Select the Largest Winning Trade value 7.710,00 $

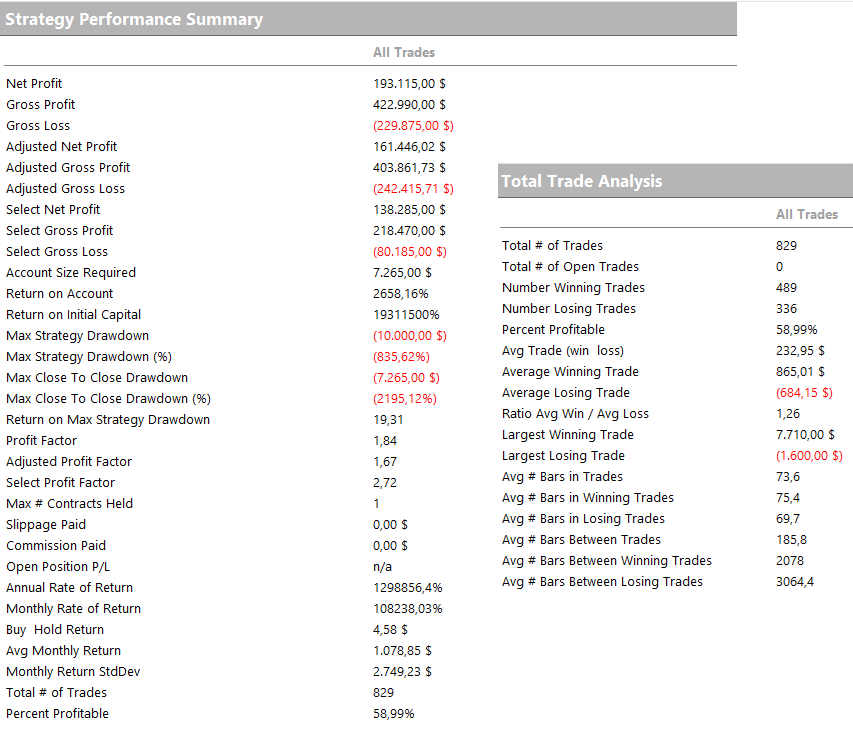(x=805, y=435)
